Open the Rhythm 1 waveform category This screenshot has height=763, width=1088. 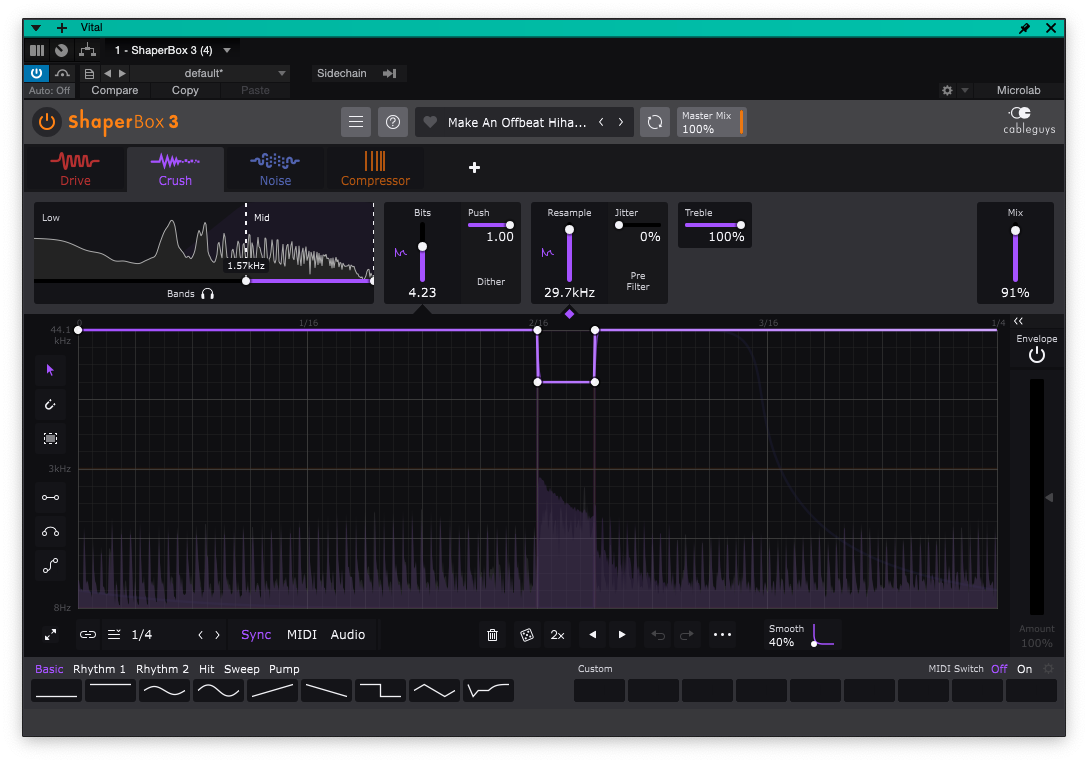pos(99,669)
